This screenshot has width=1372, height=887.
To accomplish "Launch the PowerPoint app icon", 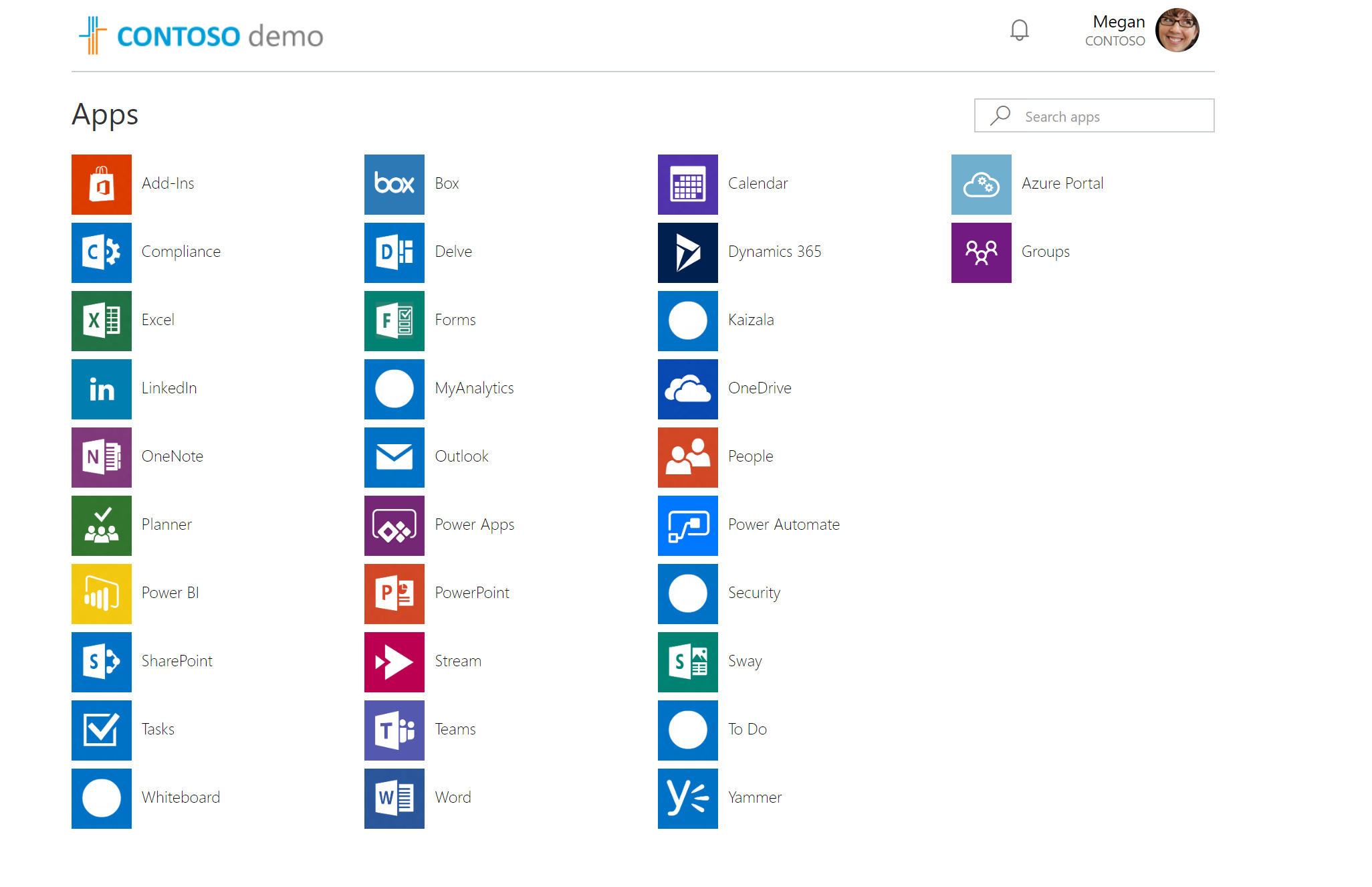I will click(394, 594).
